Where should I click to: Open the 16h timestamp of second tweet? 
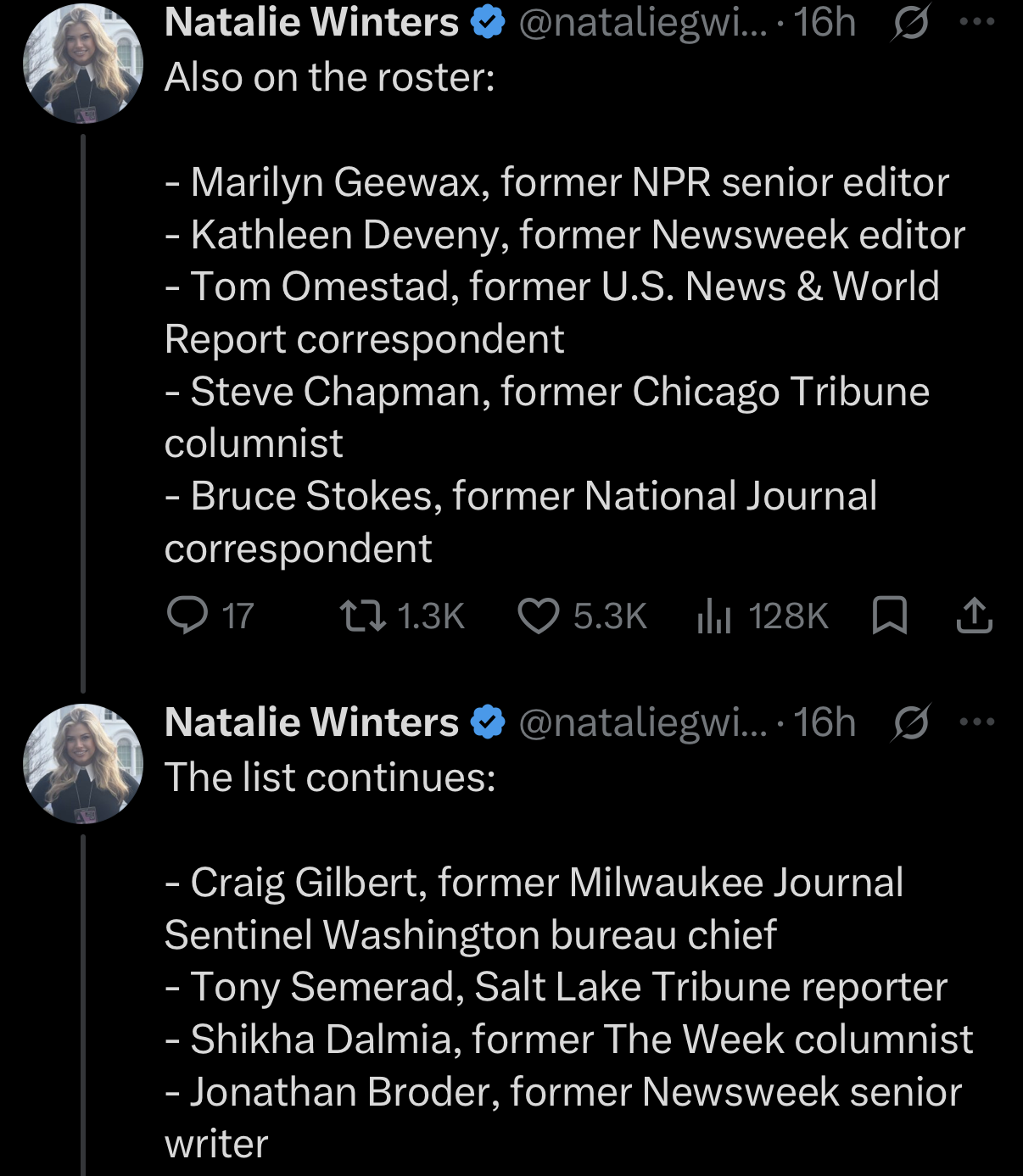click(x=825, y=722)
